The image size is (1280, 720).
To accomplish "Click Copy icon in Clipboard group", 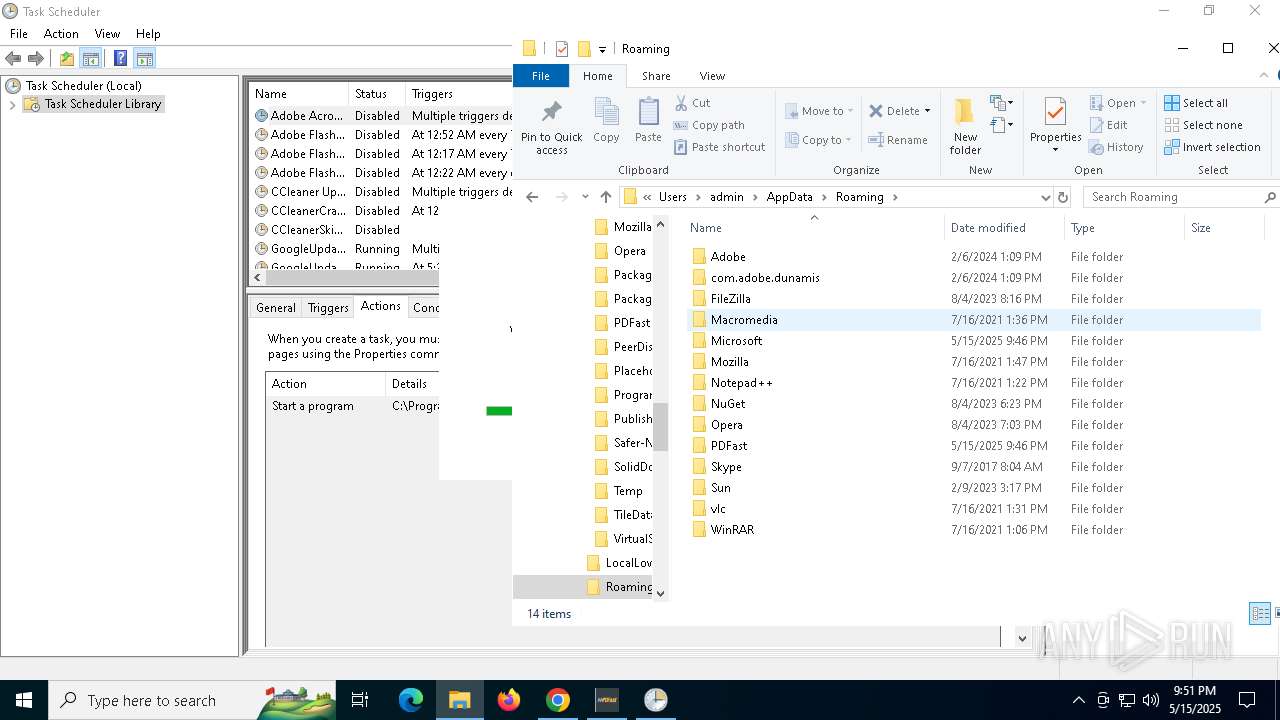I will (x=606, y=120).
